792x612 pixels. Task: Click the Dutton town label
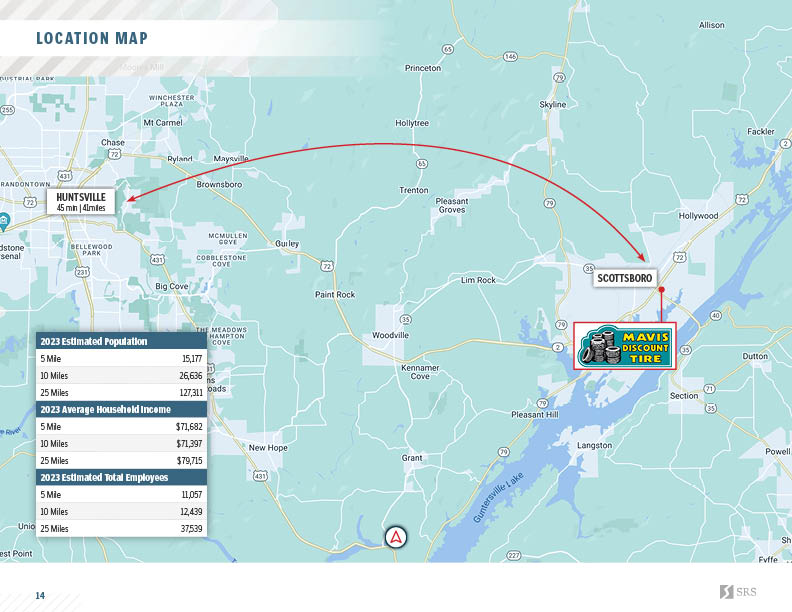[x=755, y=356]
